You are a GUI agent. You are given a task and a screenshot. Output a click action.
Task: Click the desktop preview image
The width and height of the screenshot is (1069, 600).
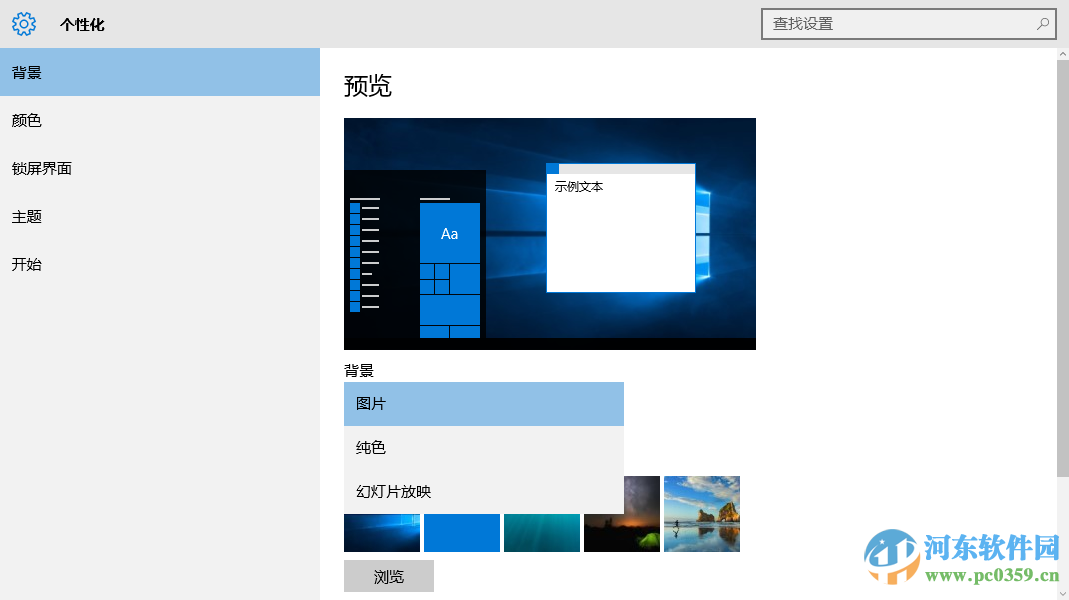click(x=550, y=233)
